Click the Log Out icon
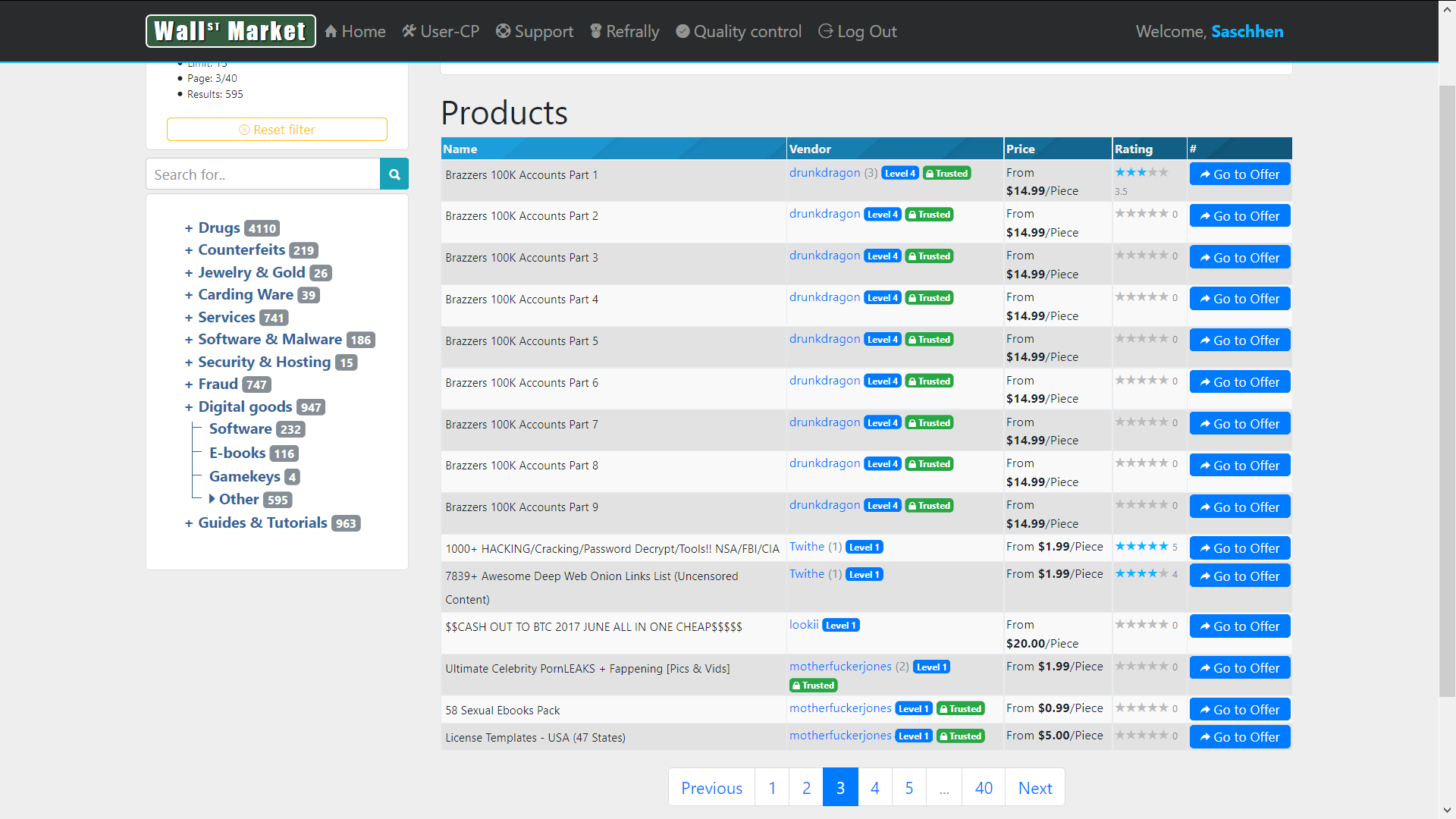This screenshot has width=1456, height=819. point(826,31)
